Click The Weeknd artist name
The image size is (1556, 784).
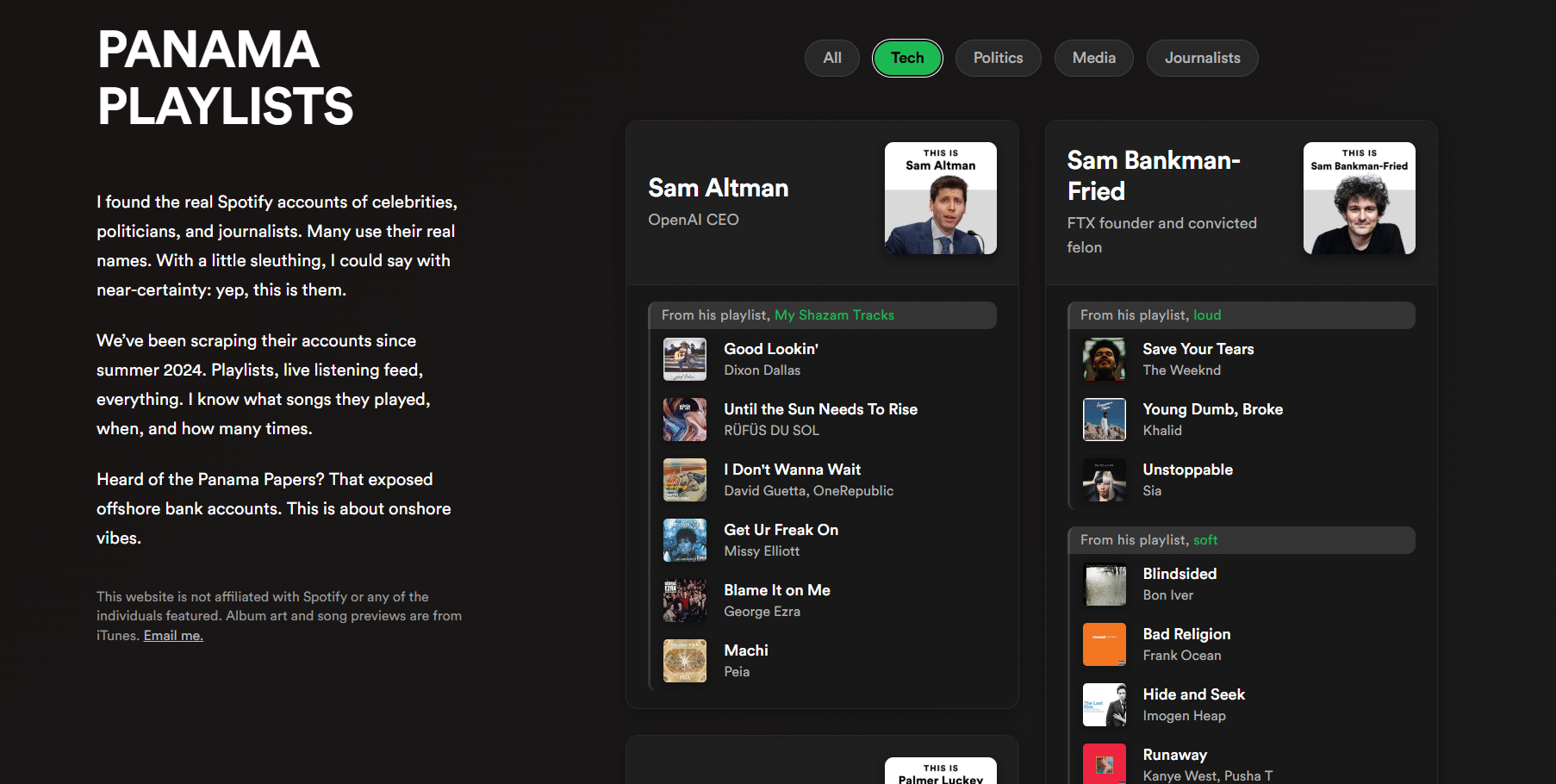pyautogui.click(x=1181, y=370)
